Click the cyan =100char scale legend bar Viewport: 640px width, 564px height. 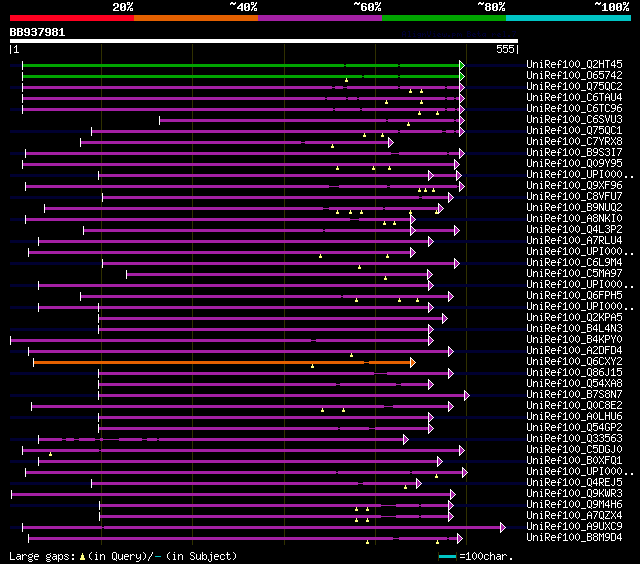(447, 557)
